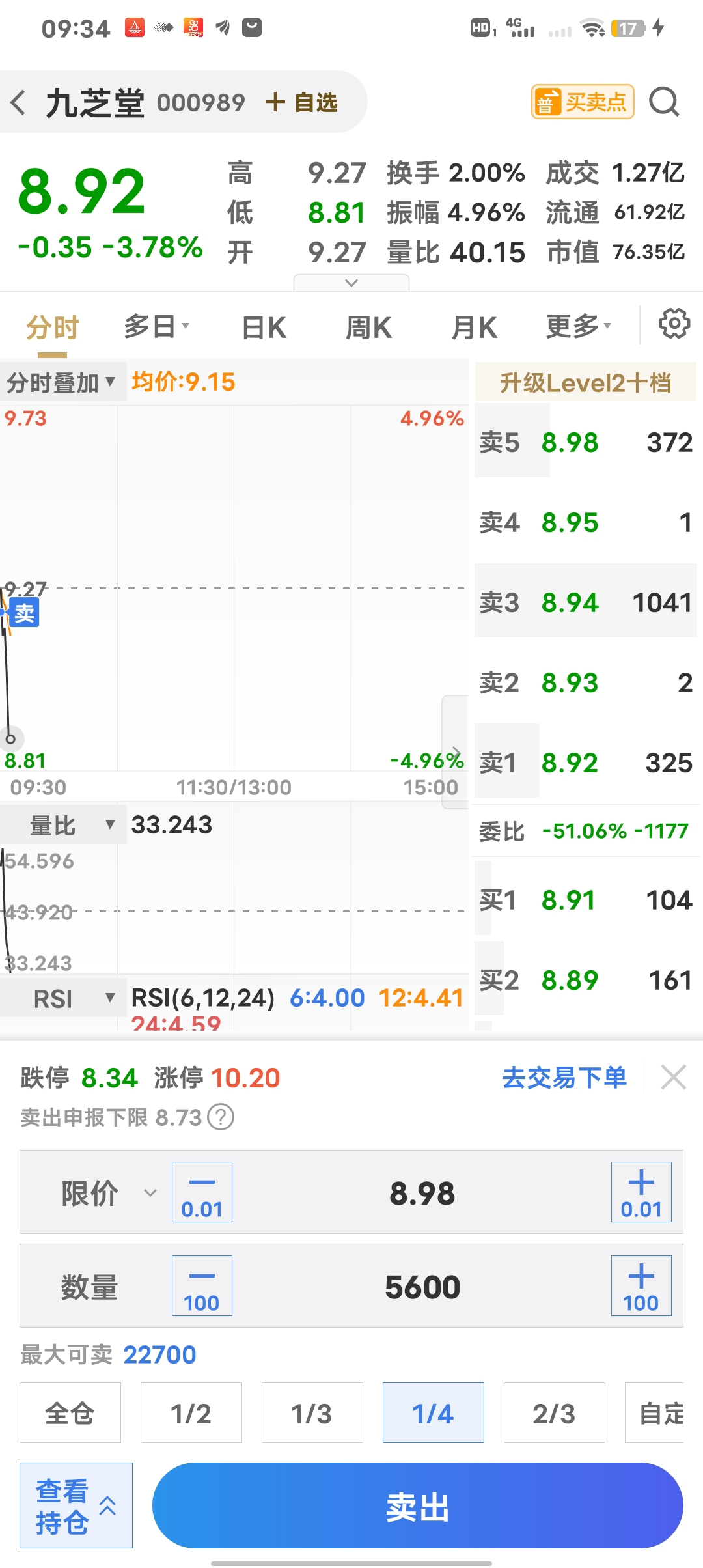The image size is (703, 1568).
Task: Select 买1 price 8.91 row
Action: click(x=585, y=901)
